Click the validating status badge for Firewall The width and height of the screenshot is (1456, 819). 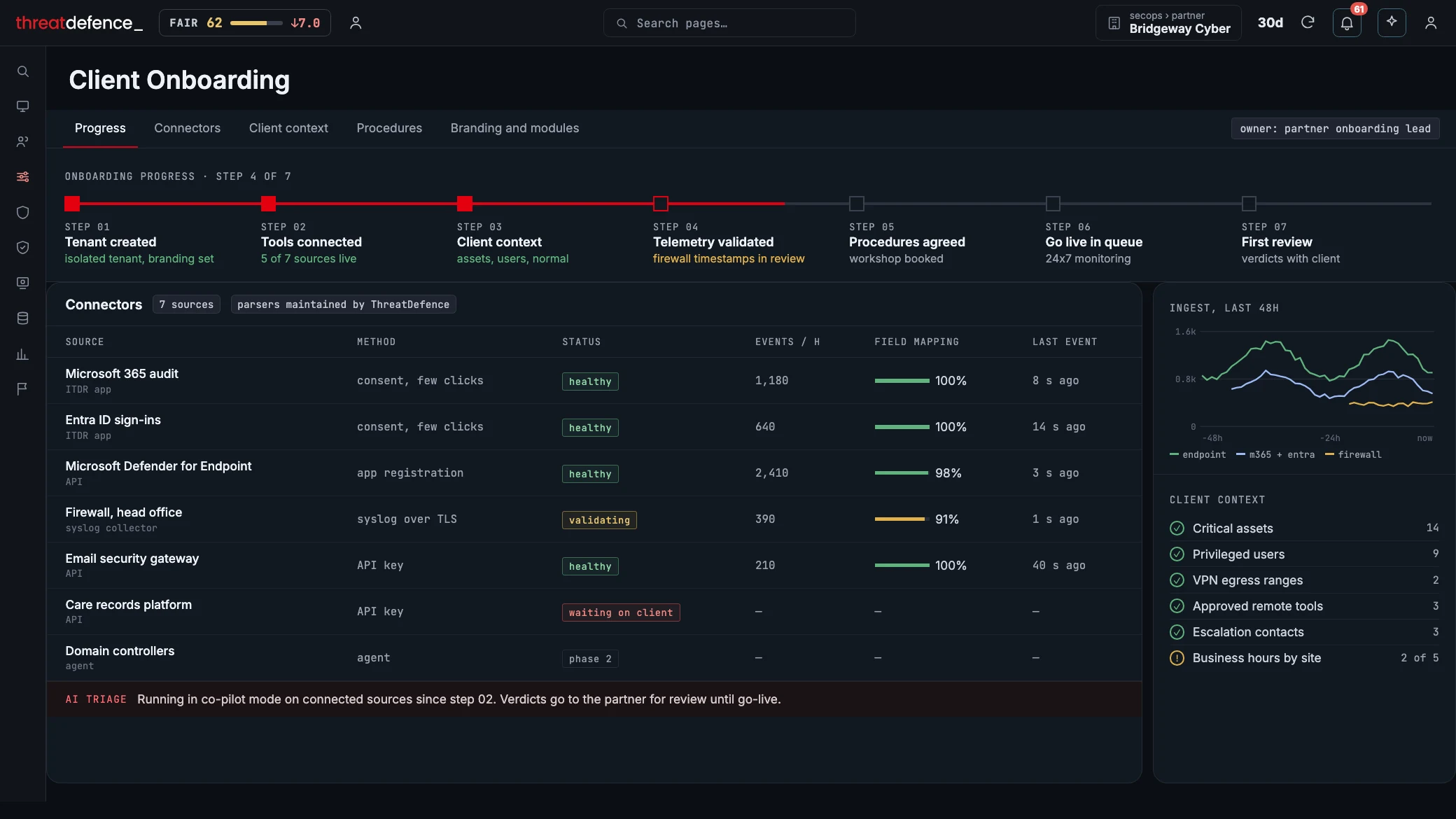[599, 520]
